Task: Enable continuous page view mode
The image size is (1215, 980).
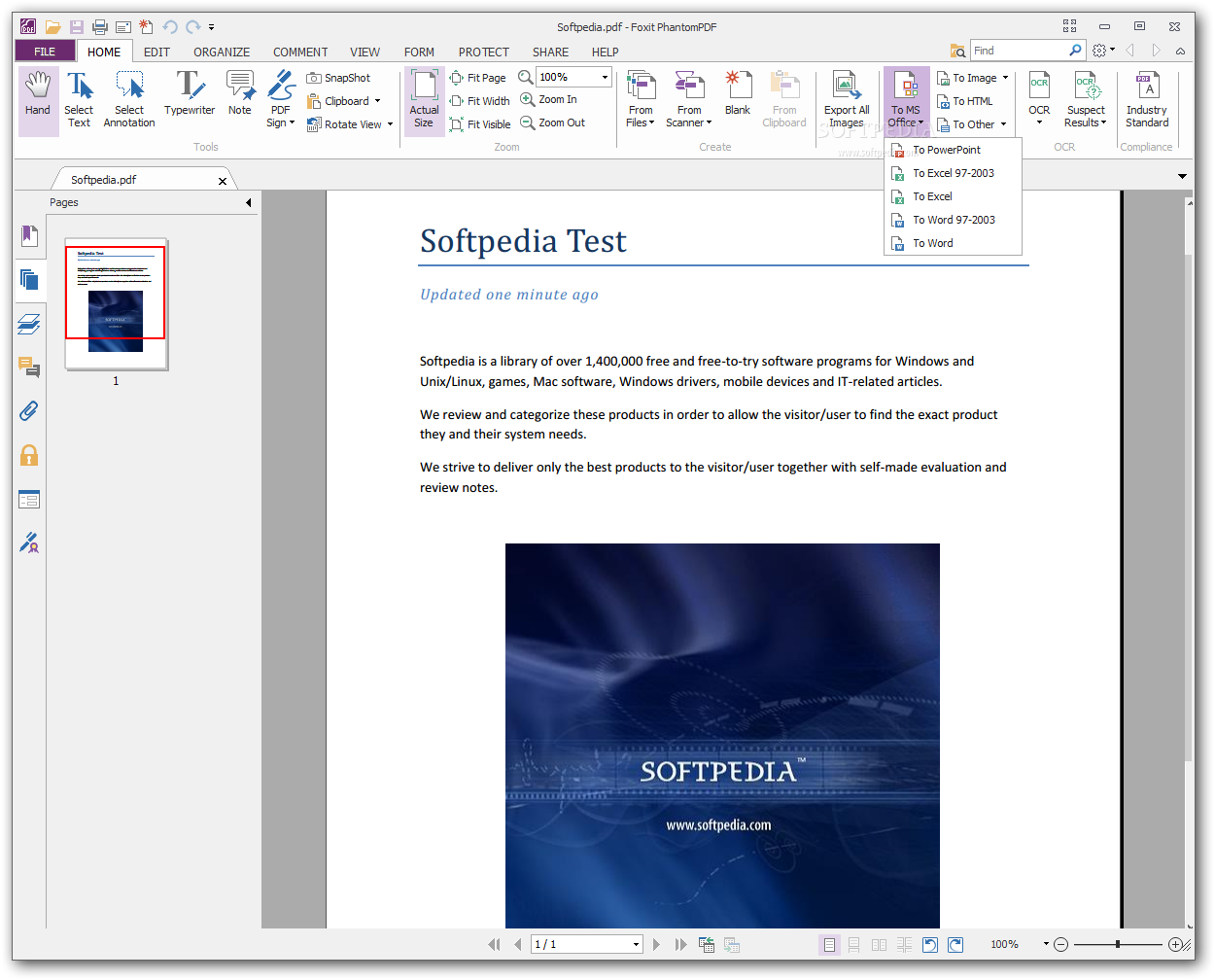Action: coord(853,944)
